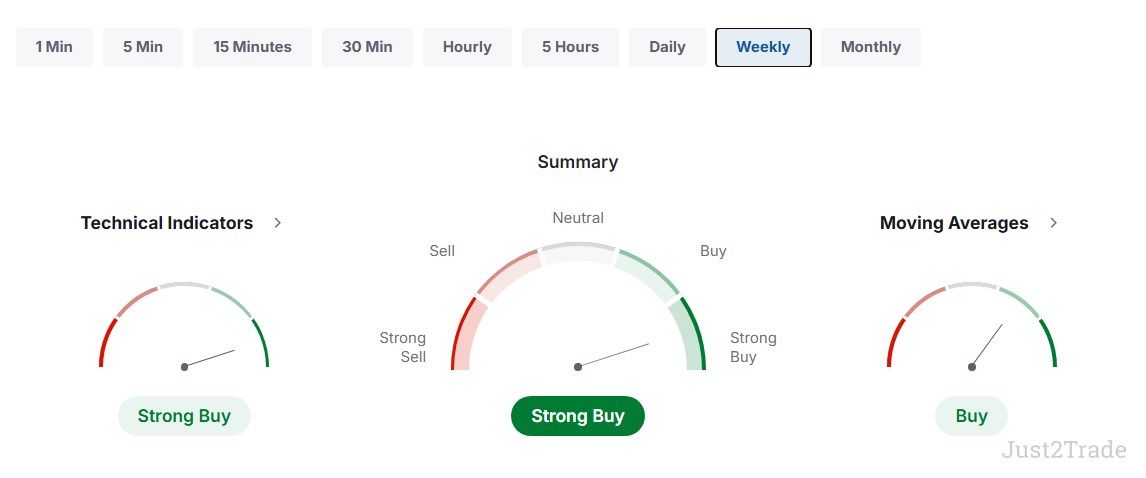
Task: Click the Technical Indicators gauge needle
Action: (210, 358)
